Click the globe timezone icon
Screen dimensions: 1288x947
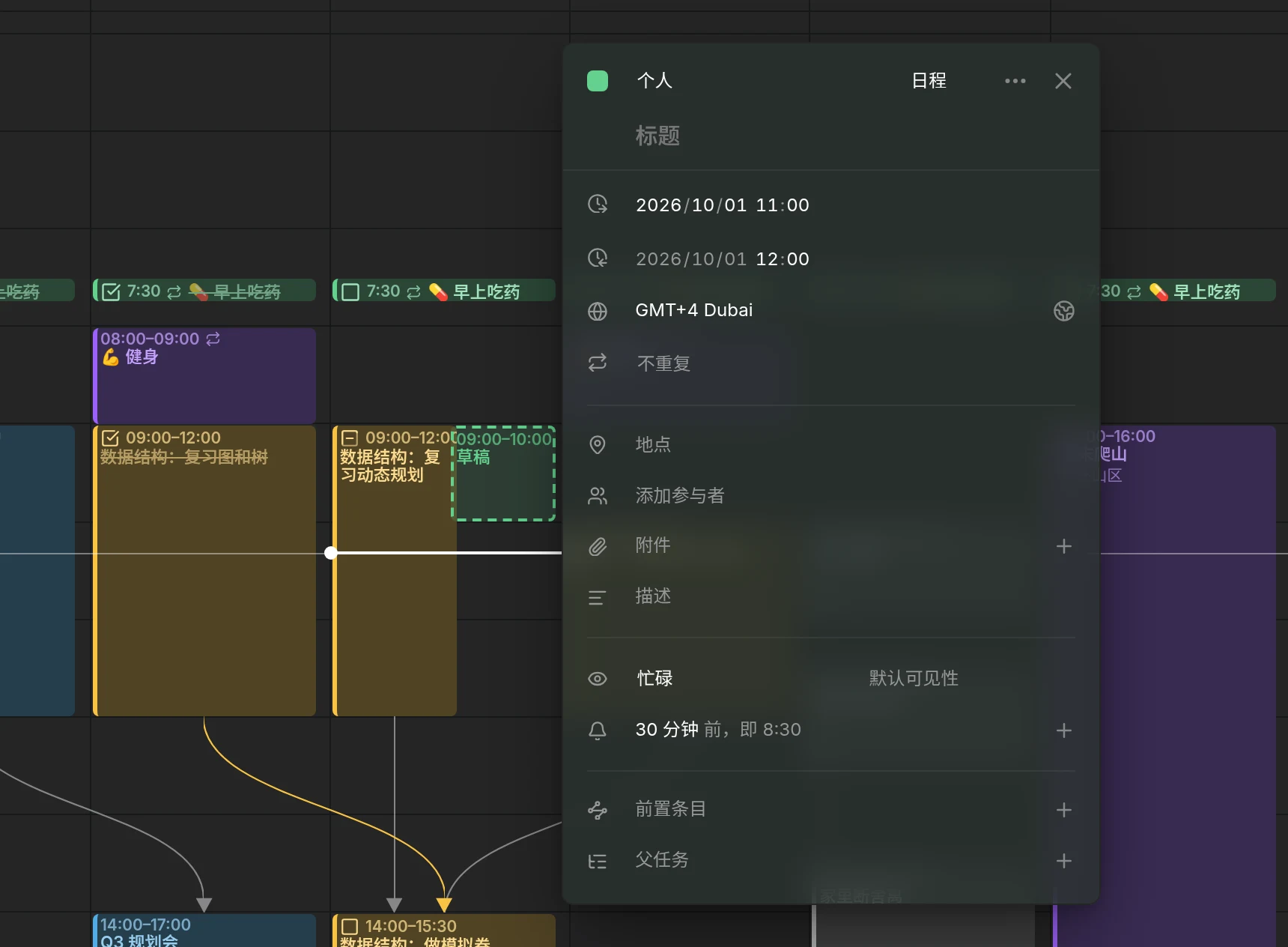tap(598, 311)
